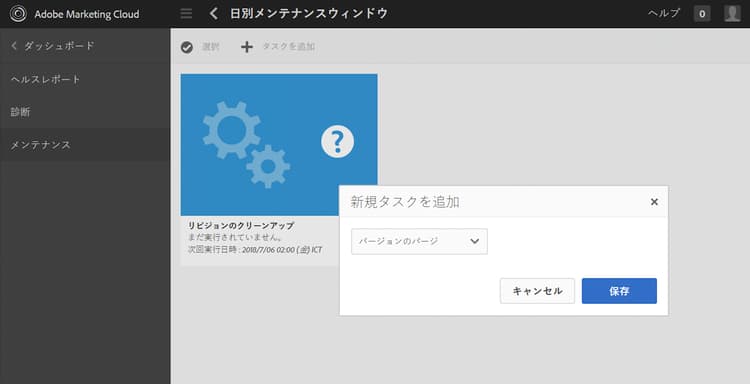Select メンテナンス in the sidebar
This screenshot has height=384, width=750.
[85, 144]
